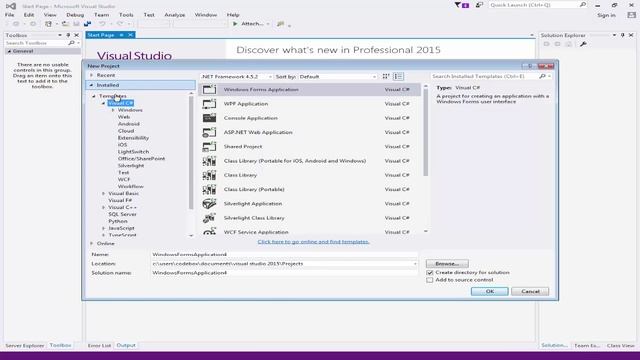Click the Toolbox search magnifier icon
The image size is (640, 360).
(71, 43)
